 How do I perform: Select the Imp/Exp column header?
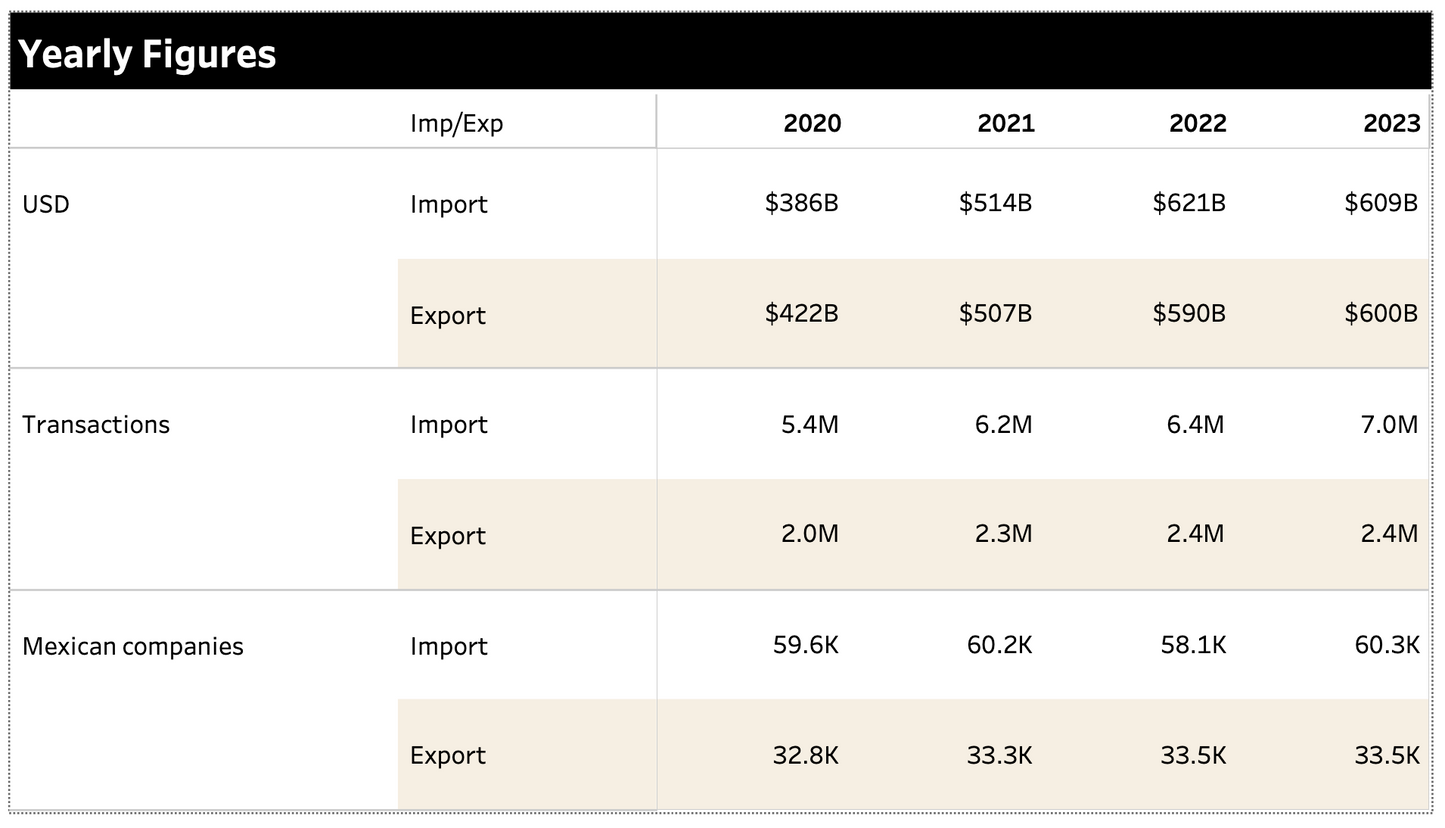click(456, 123)
